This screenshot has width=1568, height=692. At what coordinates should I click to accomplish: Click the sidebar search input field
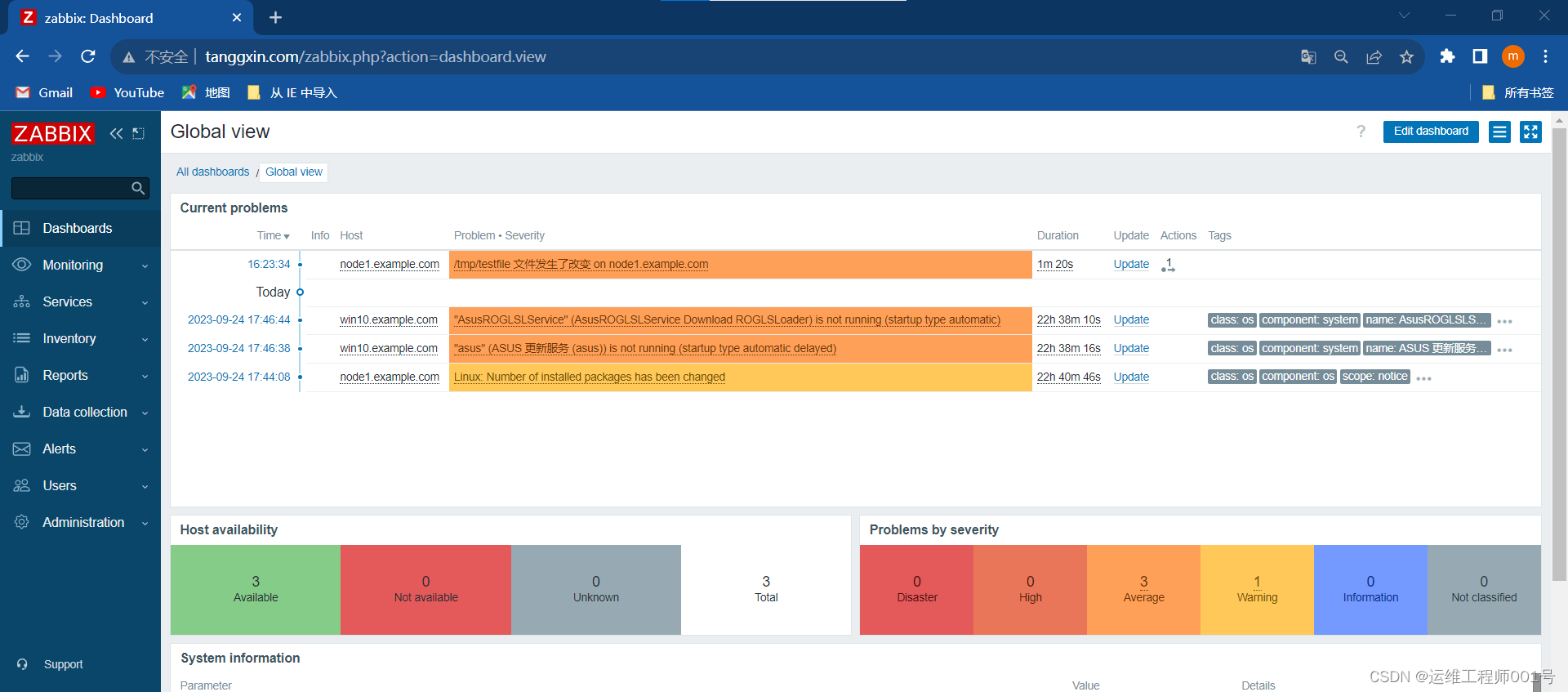pos(71,189)
